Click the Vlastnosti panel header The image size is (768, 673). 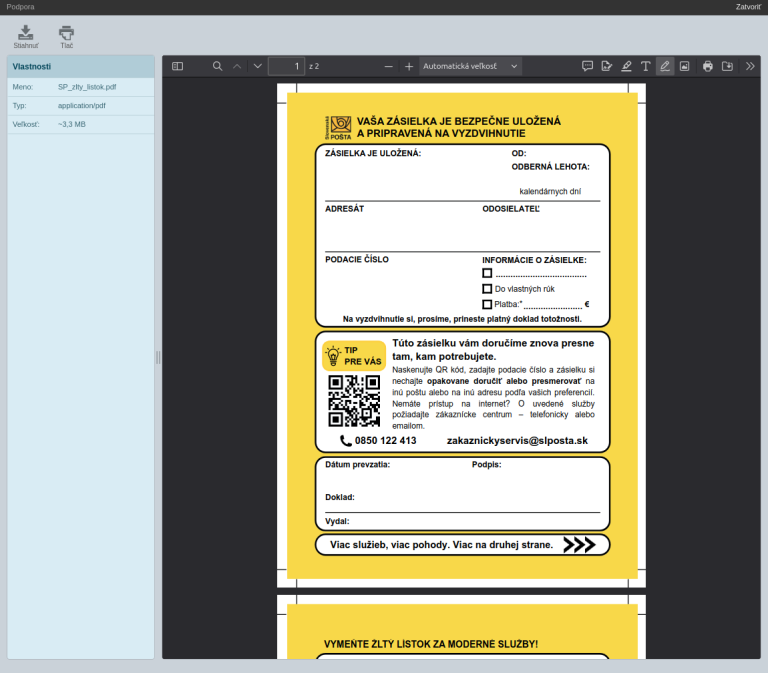(81, 67)
